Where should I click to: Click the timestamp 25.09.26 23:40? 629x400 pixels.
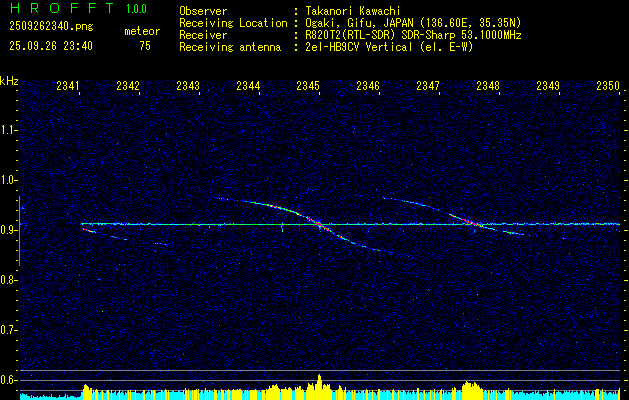(x=51, y=46)
